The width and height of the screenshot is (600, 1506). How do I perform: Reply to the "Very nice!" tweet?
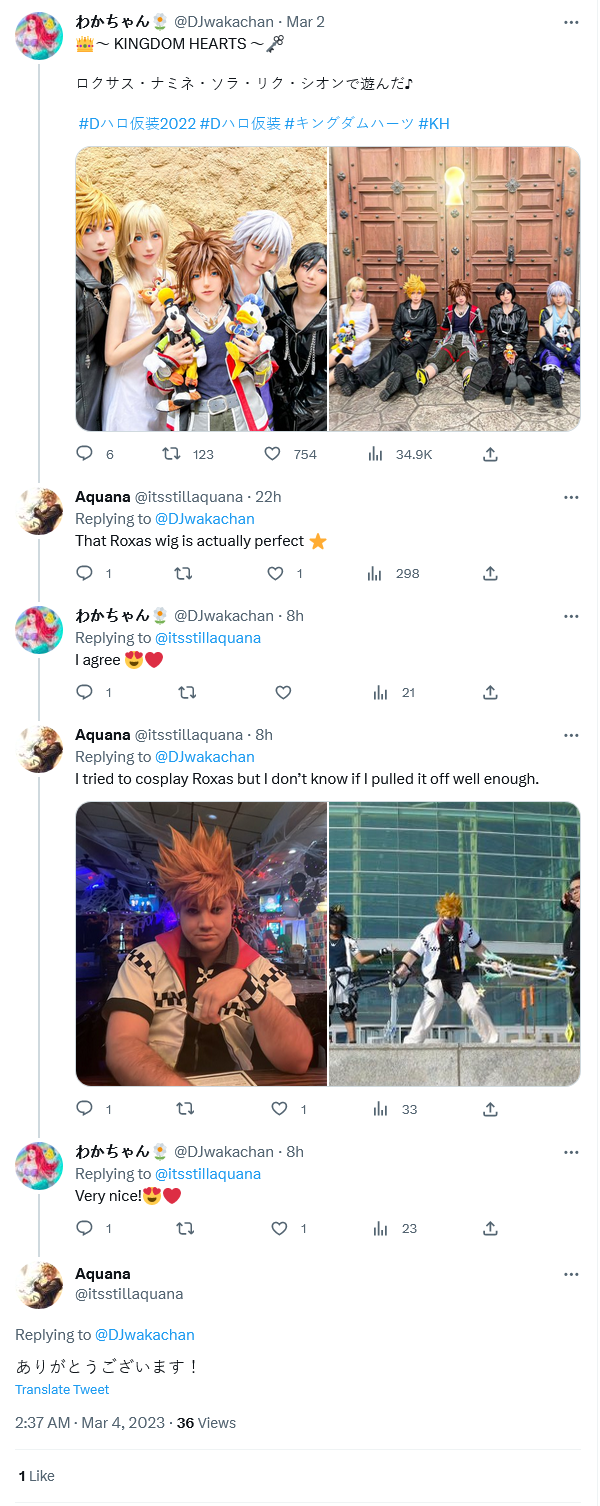click(85, 1228)
